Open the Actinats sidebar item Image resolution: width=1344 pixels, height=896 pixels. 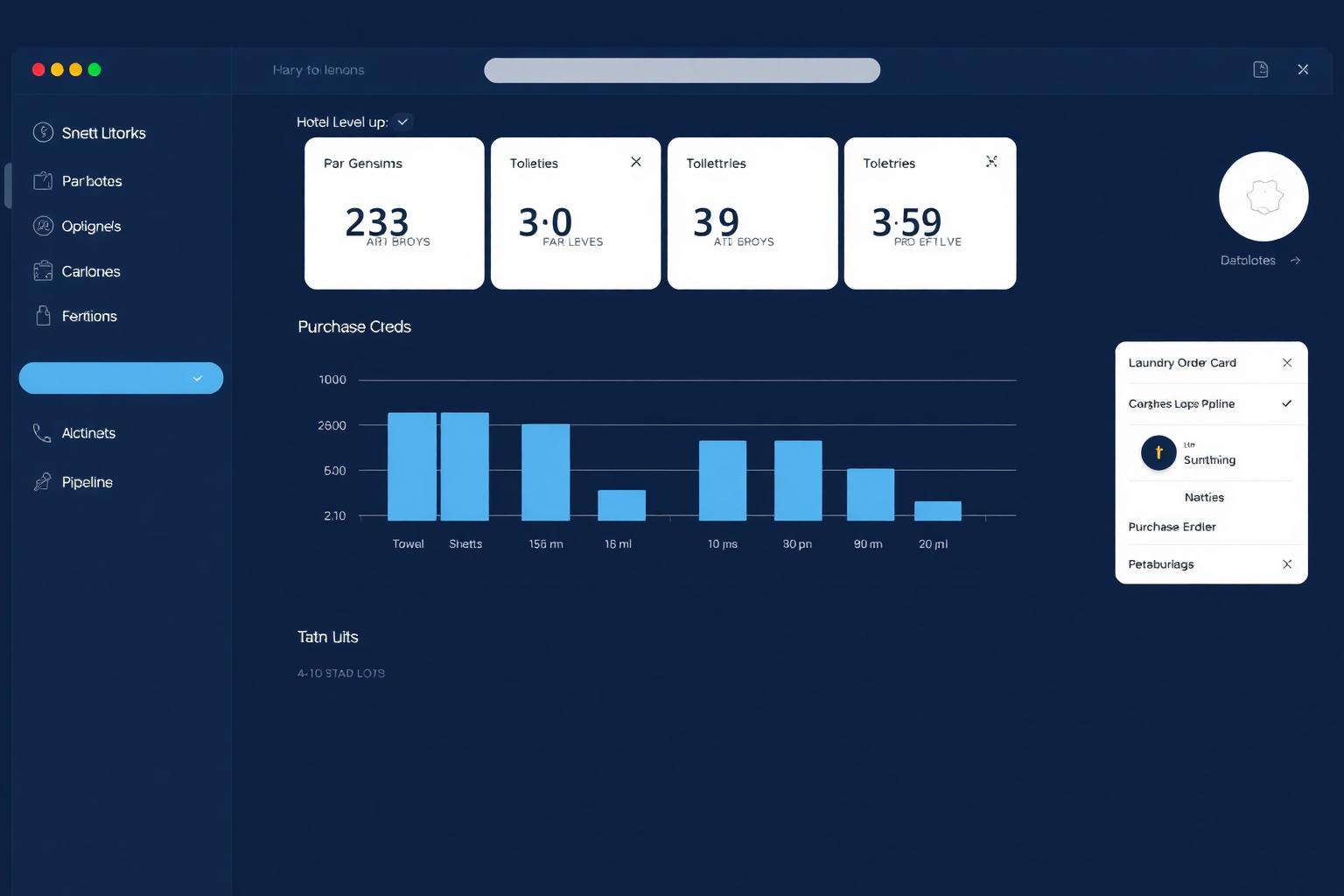(88, 433)
